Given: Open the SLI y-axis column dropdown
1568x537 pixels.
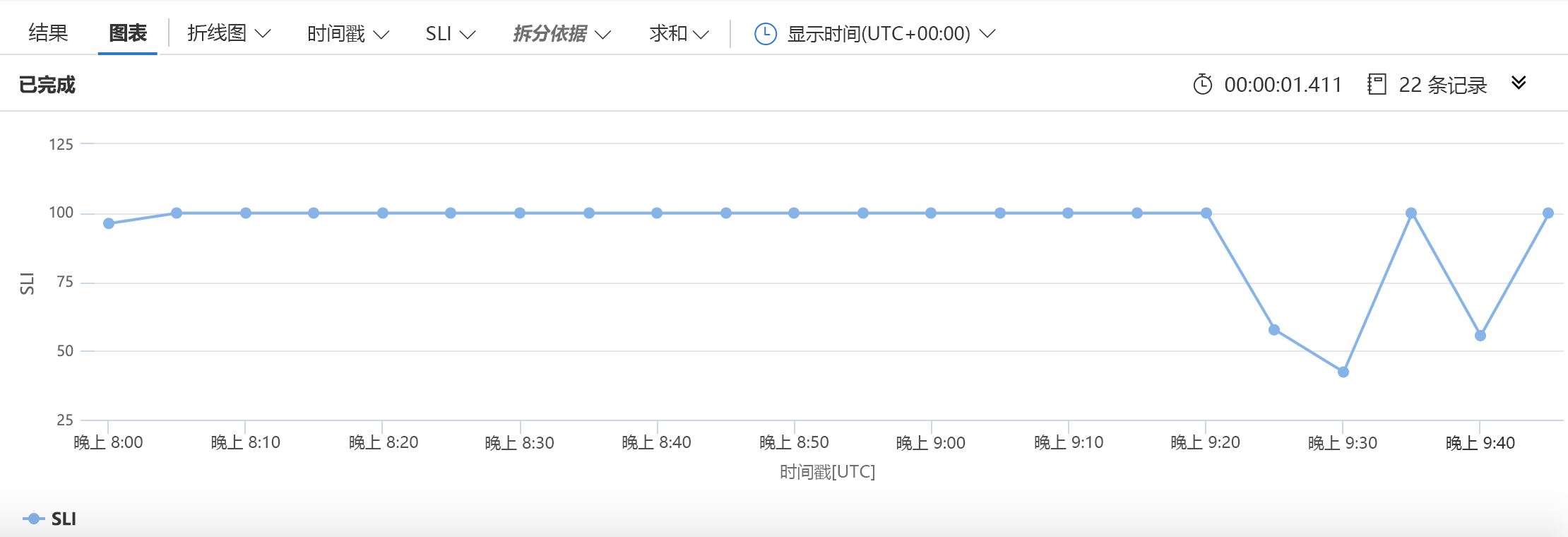Looking at the screenshot, I should 451,33.
